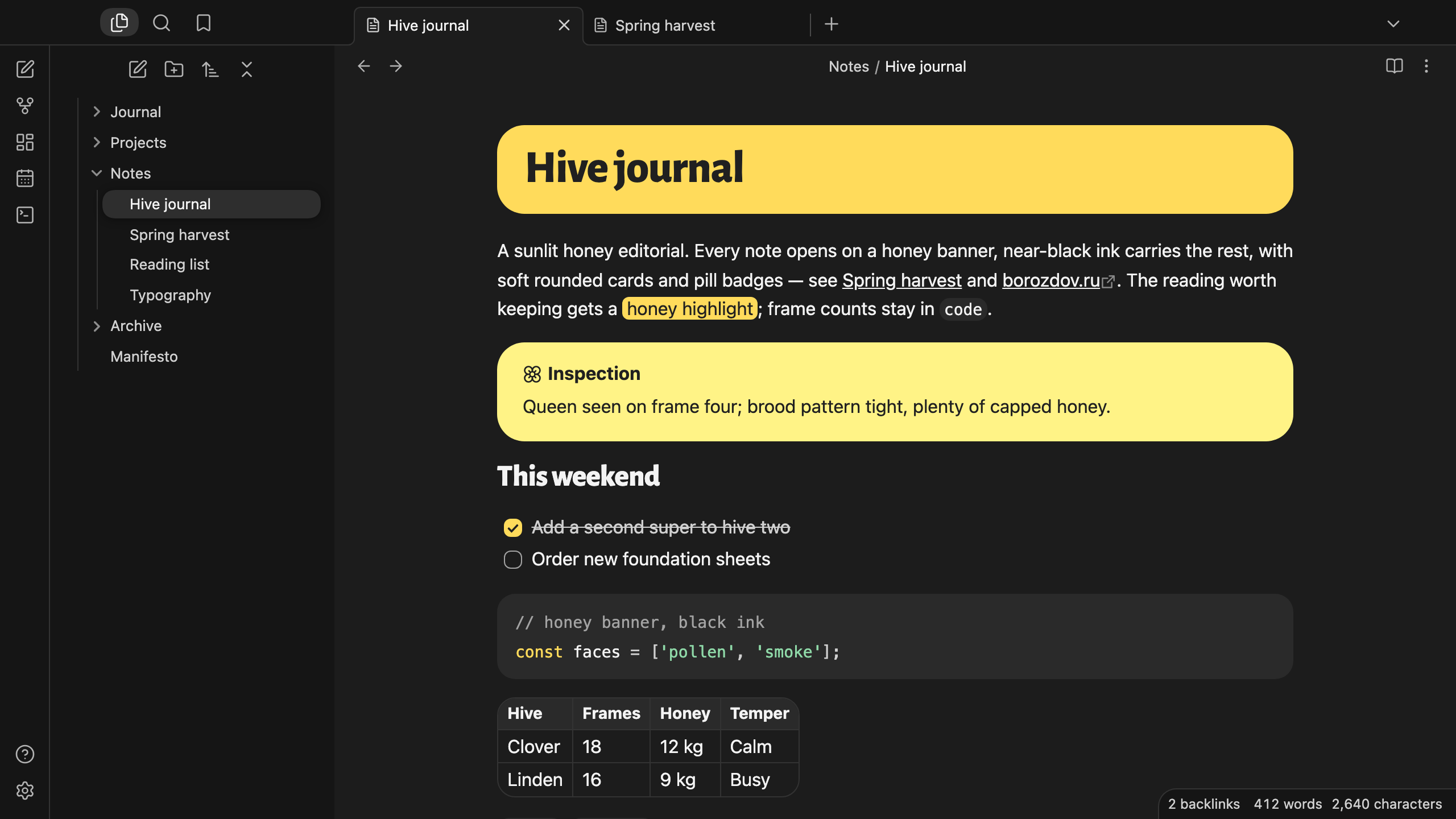Create a new note from the ribbon

coord(25,69)
